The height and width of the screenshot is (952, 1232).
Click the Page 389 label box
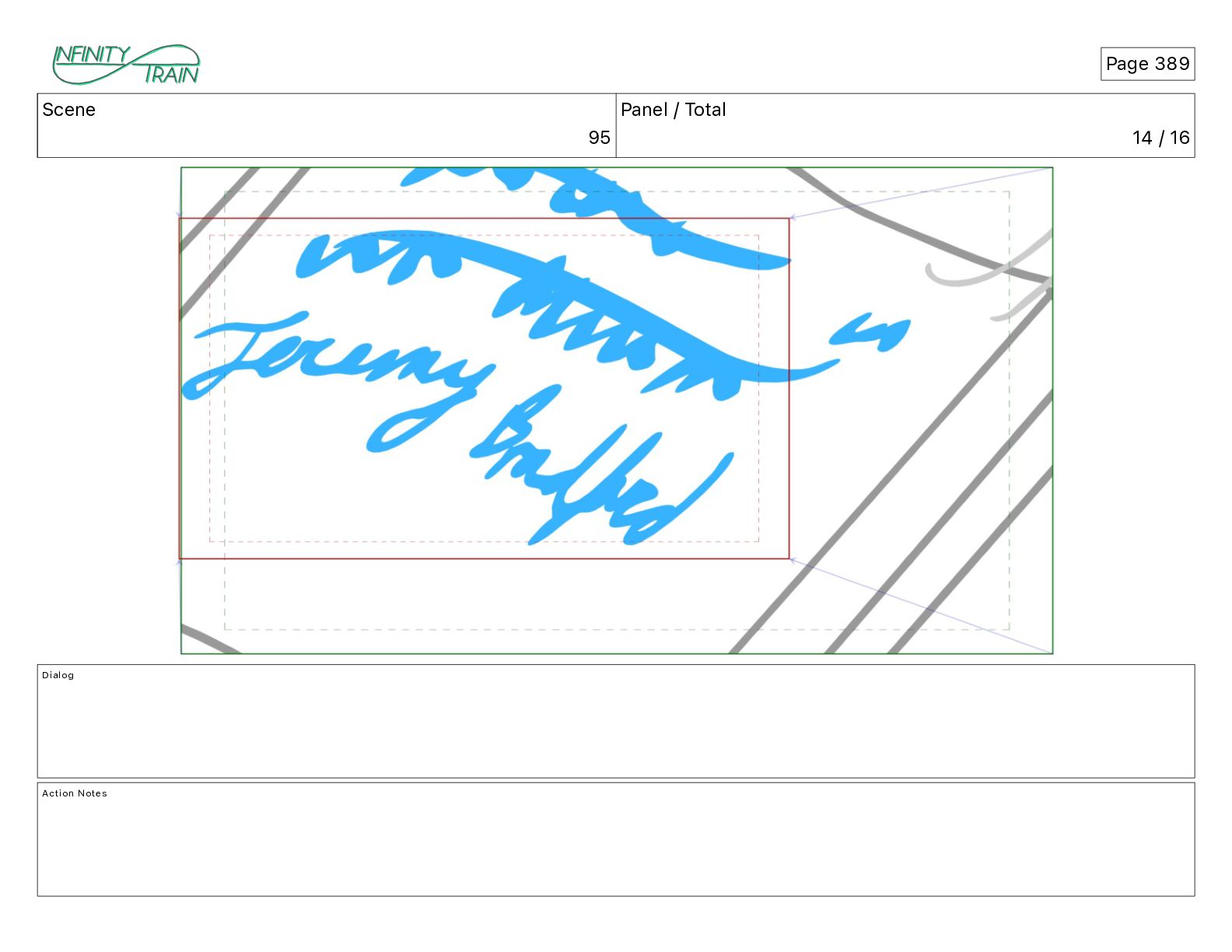point(1147,64)
